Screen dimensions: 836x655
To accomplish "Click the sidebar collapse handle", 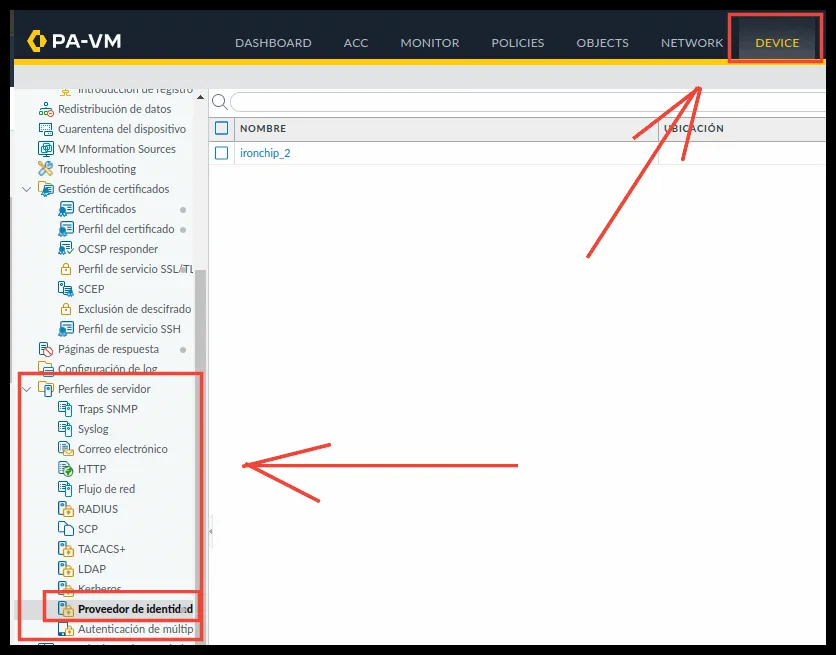I will (211, 531).
